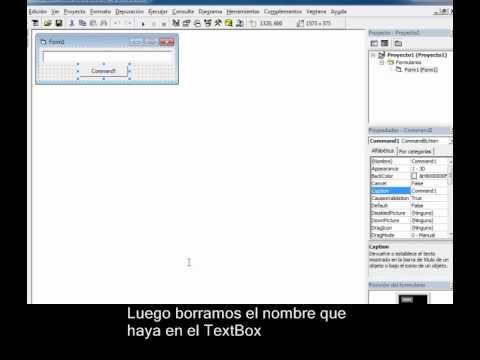Click the Break (pause) toolbar icon
Screen dimensions: 480x360
coord(154,24)
